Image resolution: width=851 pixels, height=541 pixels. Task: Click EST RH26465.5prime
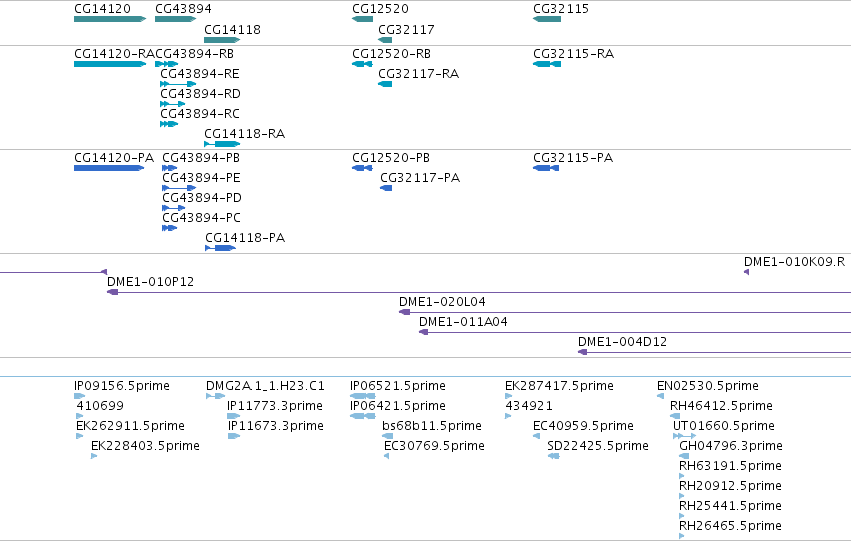point(682,537)
